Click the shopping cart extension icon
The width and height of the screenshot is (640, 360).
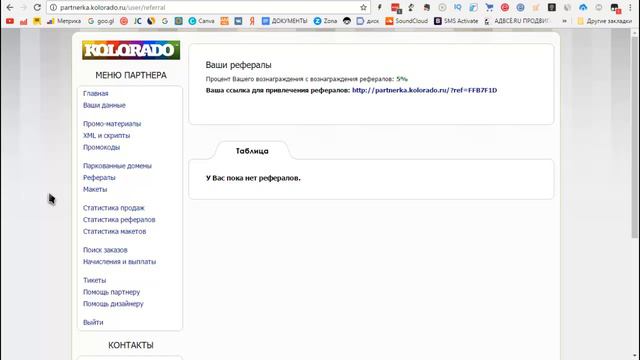(x=489, y=7)
